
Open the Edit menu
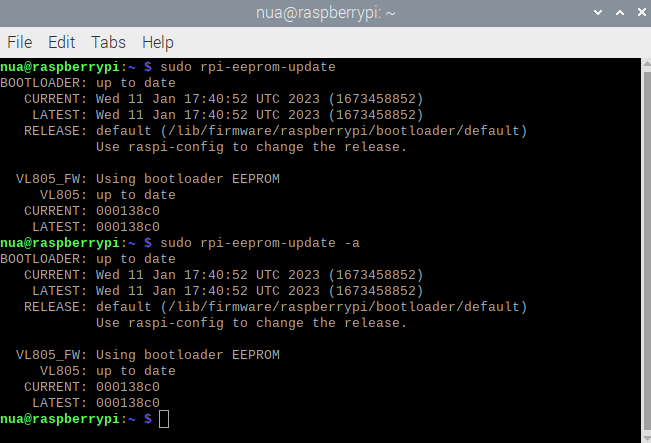click(61, 43)
